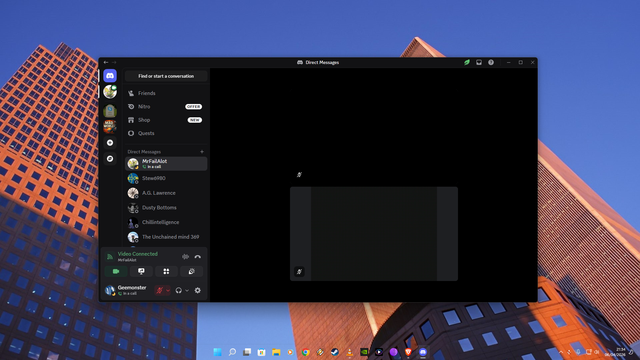Click the Video Connected status text
The width and height of the screenshot is (640, 360).
tap(138, 254)
